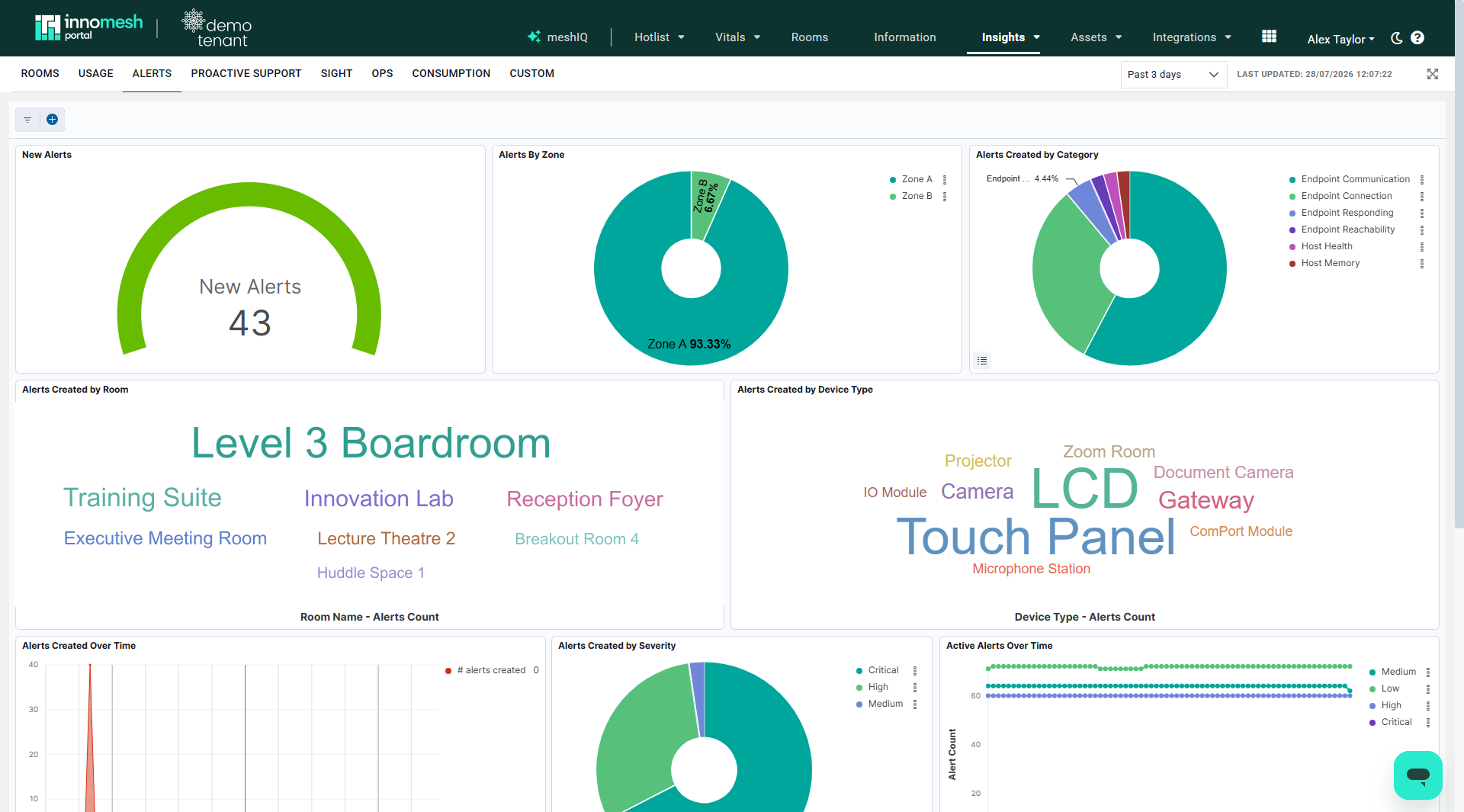The width and height of the screenshot is (1464, 812).
Task: Open Critical severity legend options
Action: (915, 671)
